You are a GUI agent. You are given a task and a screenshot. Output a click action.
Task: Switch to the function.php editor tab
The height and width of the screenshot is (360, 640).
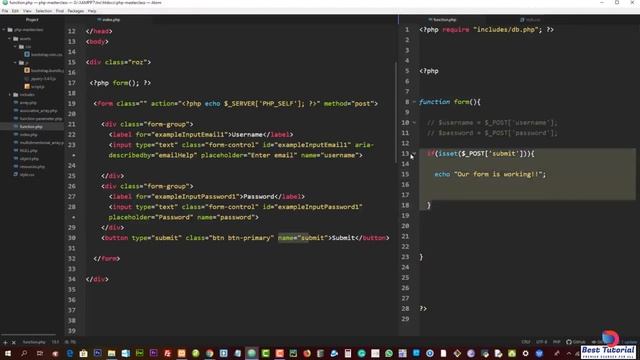coord(442,20)
